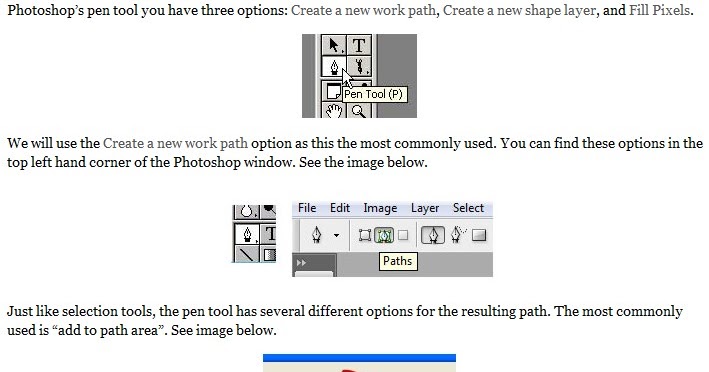Open the Select menu
709x372 pixels.
[468, 208]
